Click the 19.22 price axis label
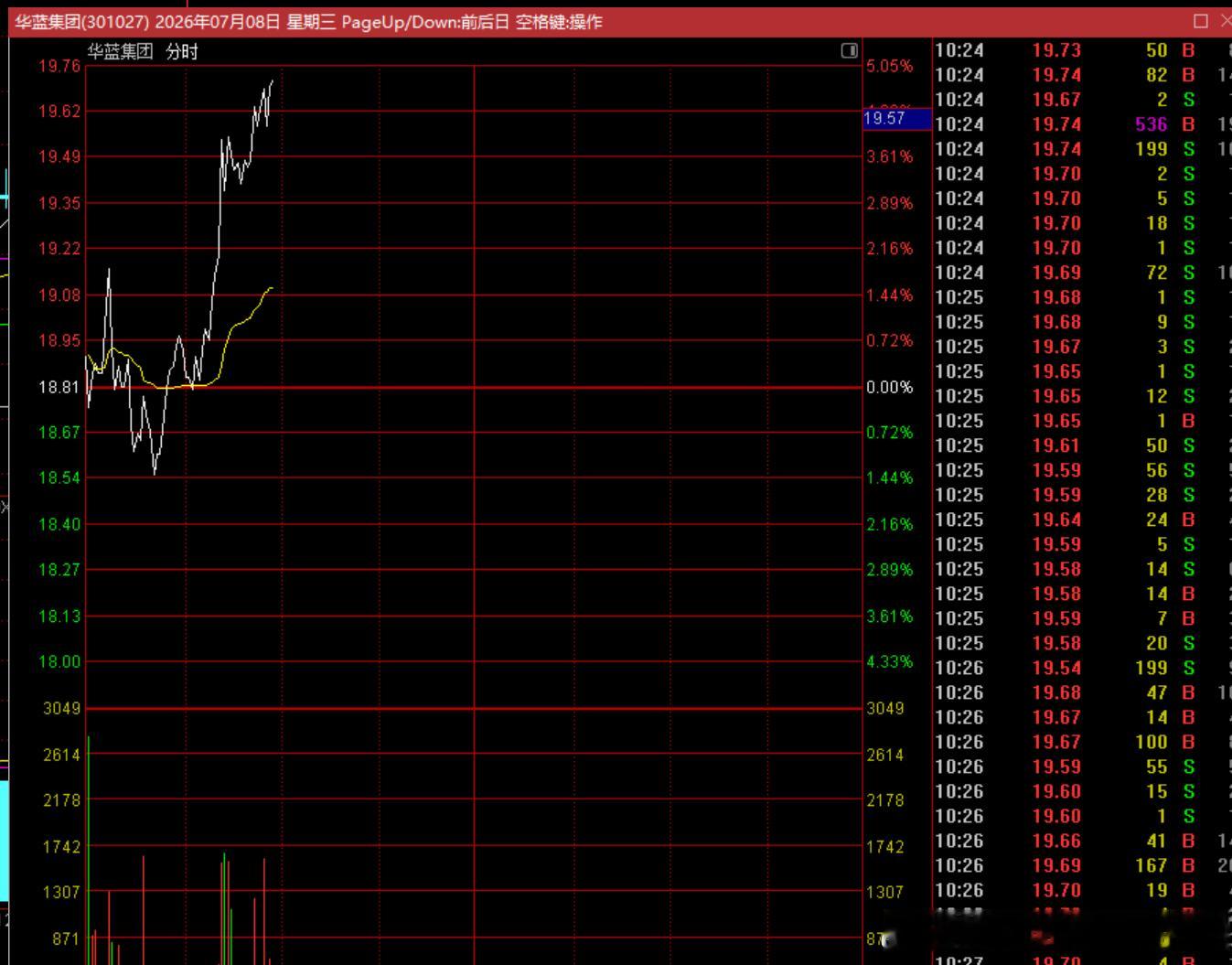The width and height of the screenshot is (1232, 965). click(59, 249)
